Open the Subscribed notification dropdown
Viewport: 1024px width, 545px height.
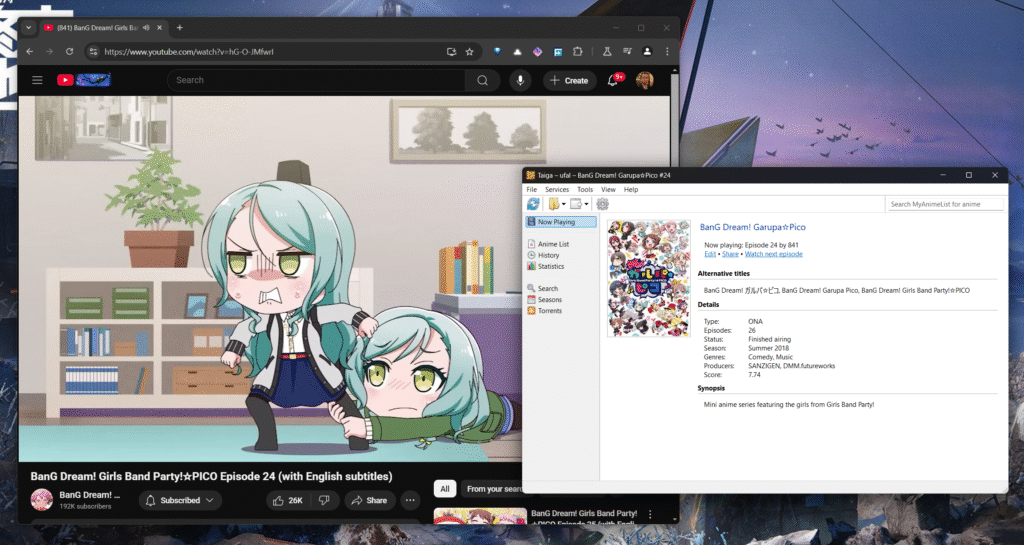click(180, 501)
